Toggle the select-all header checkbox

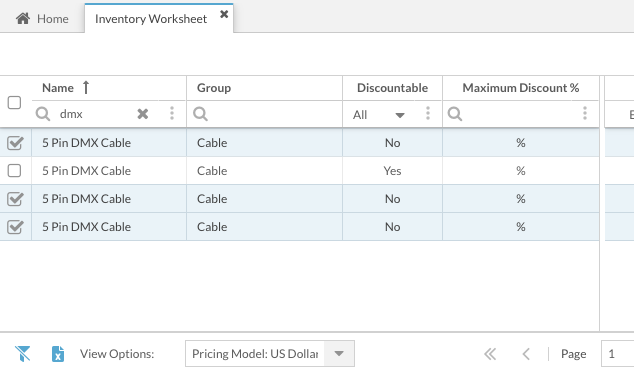(15, 102)
